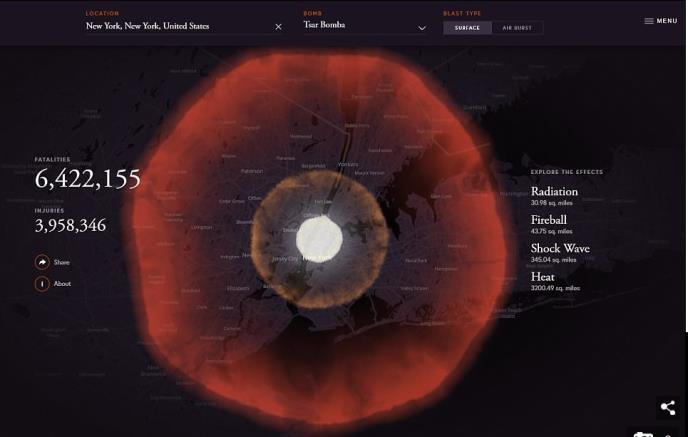The height and width of the screenshot is (437, 688).
Task: Click the white fireball center on the map
Action: (320, 237)
